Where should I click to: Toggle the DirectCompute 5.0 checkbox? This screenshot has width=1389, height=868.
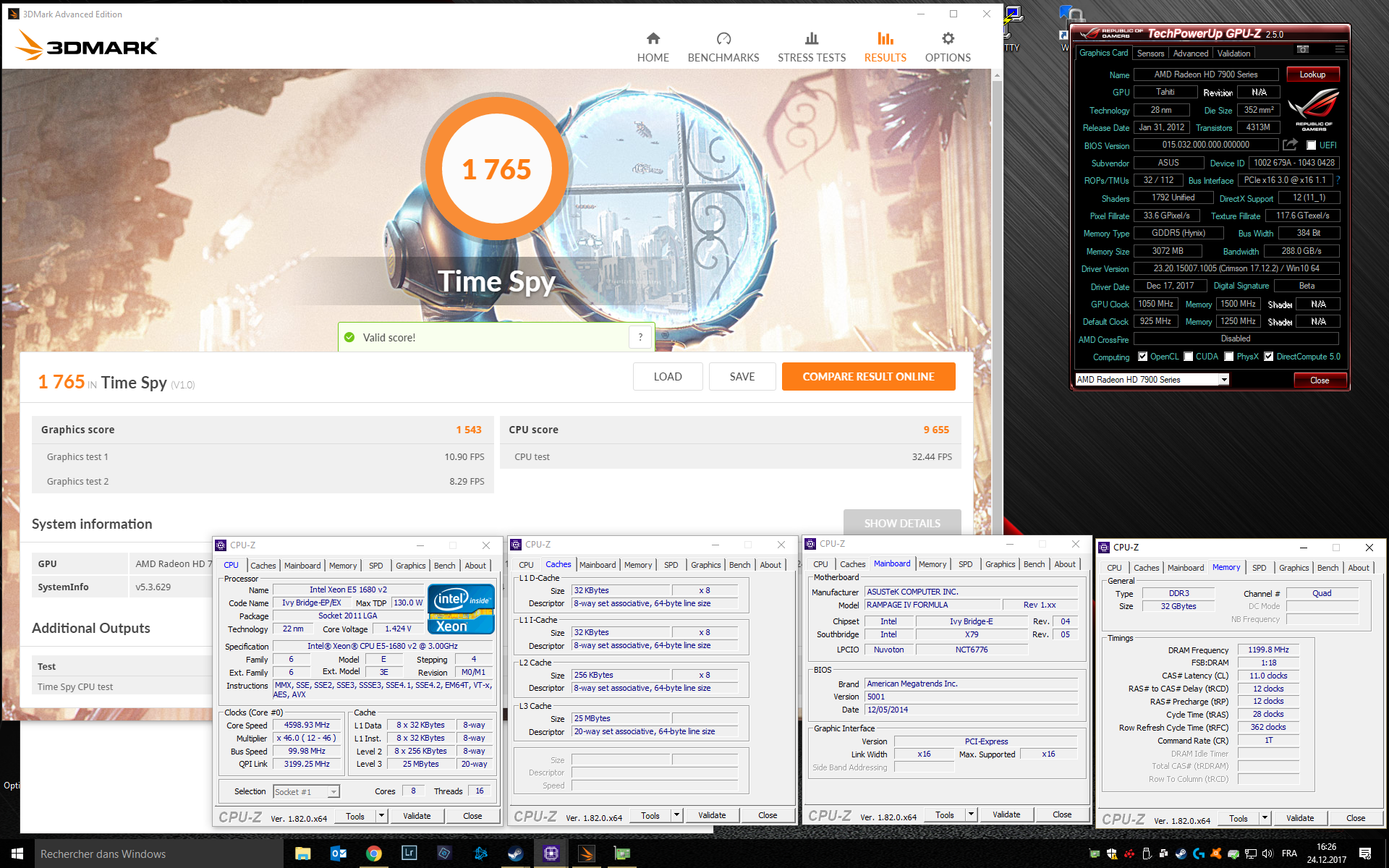point(1268,357)
